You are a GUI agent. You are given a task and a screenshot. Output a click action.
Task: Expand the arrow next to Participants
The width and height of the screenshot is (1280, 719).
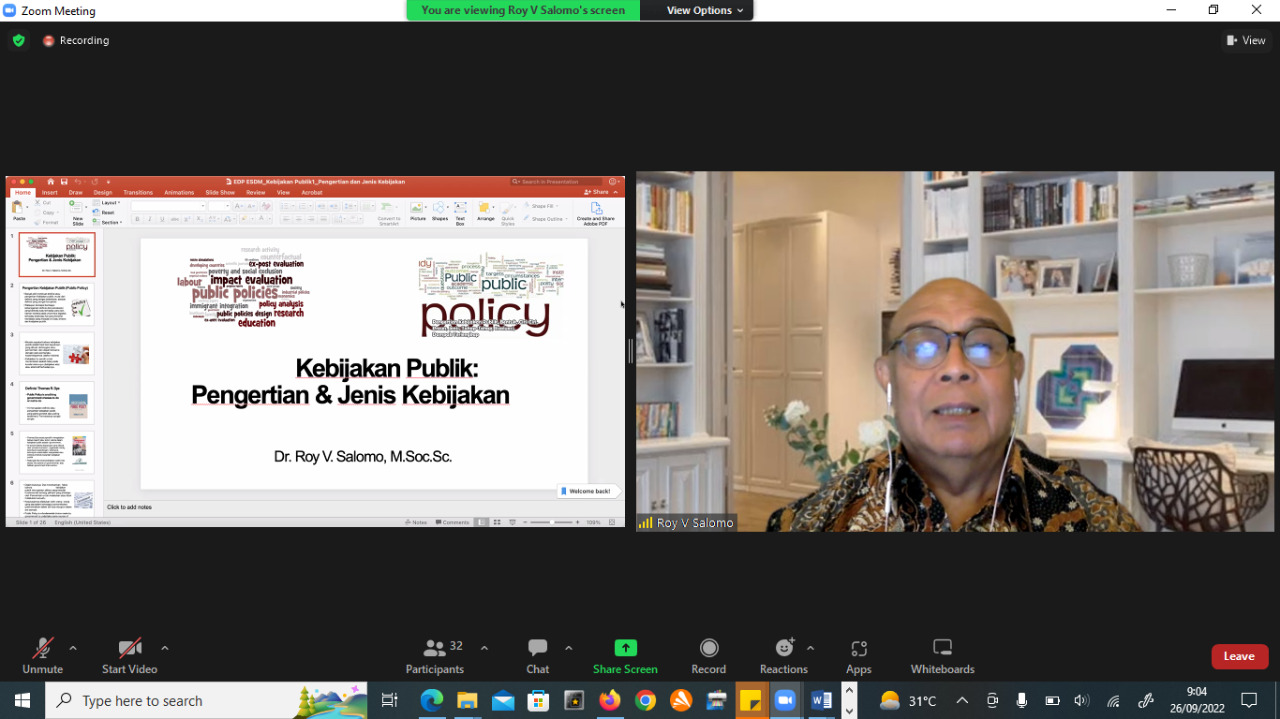pyautogui.click(x=485, y=648)
